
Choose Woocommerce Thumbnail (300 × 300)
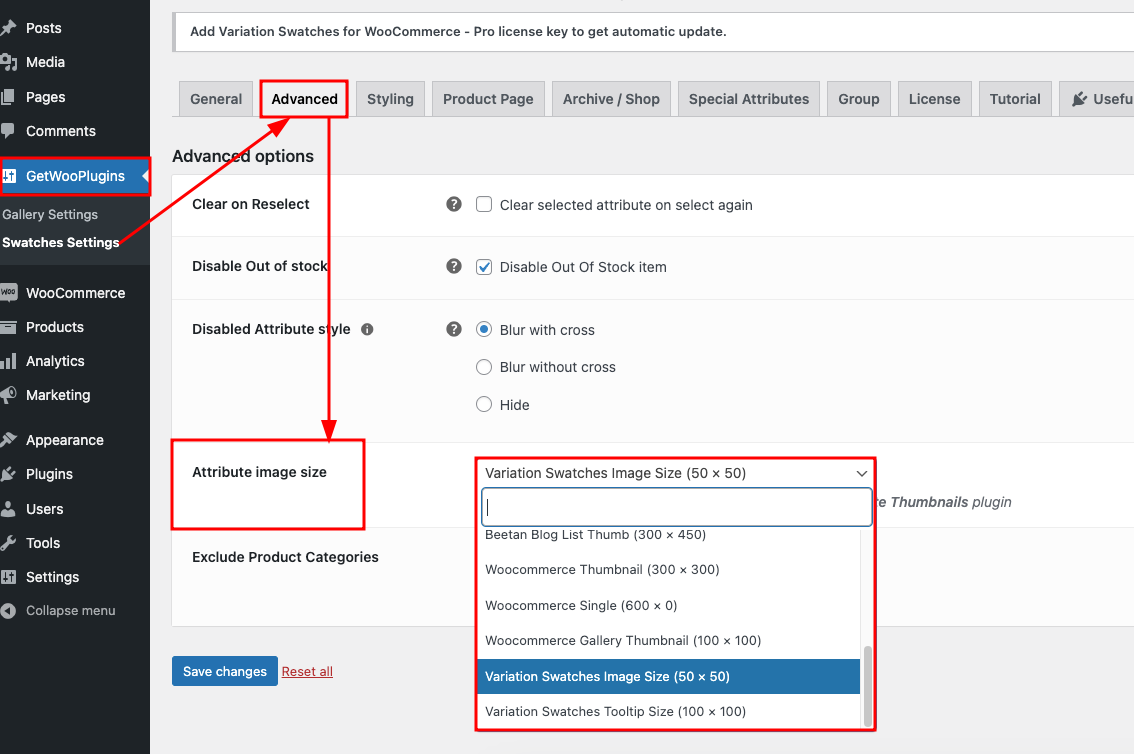click(669, 570)
